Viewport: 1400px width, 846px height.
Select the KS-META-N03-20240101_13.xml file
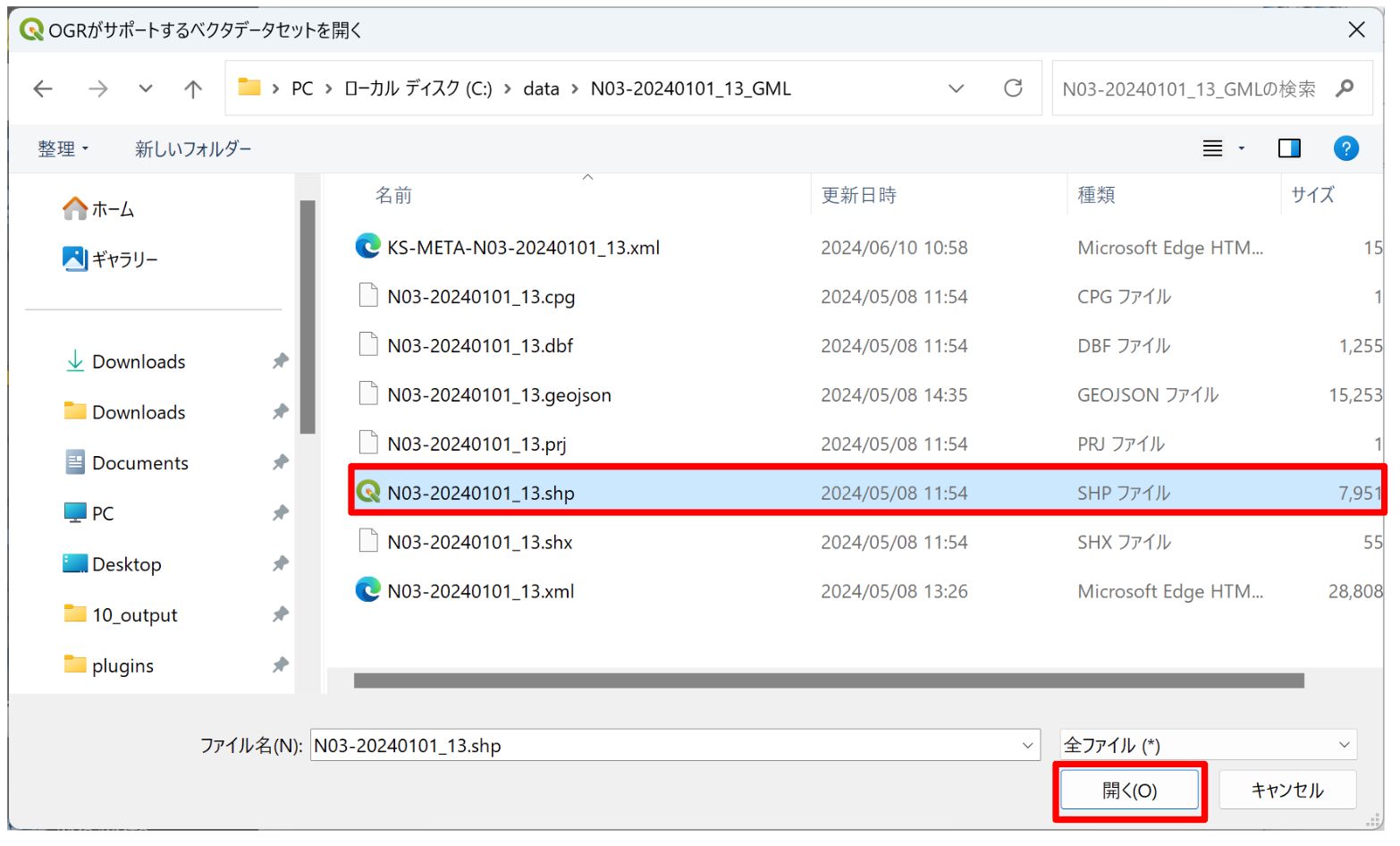click(x=867, y=248)
